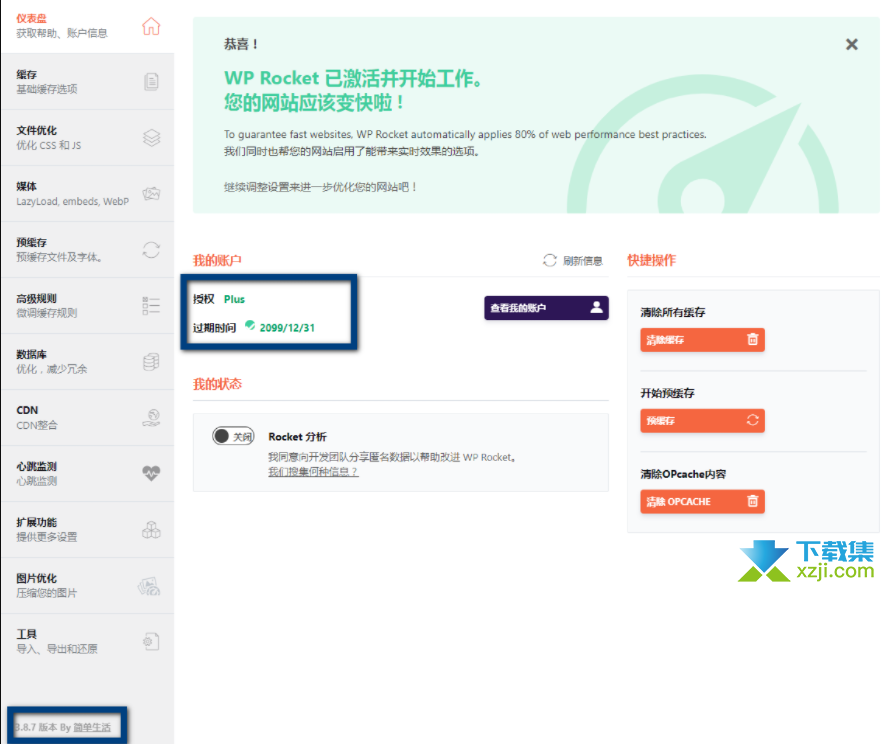Click the 开始预缓存 label

click(667, 393)
